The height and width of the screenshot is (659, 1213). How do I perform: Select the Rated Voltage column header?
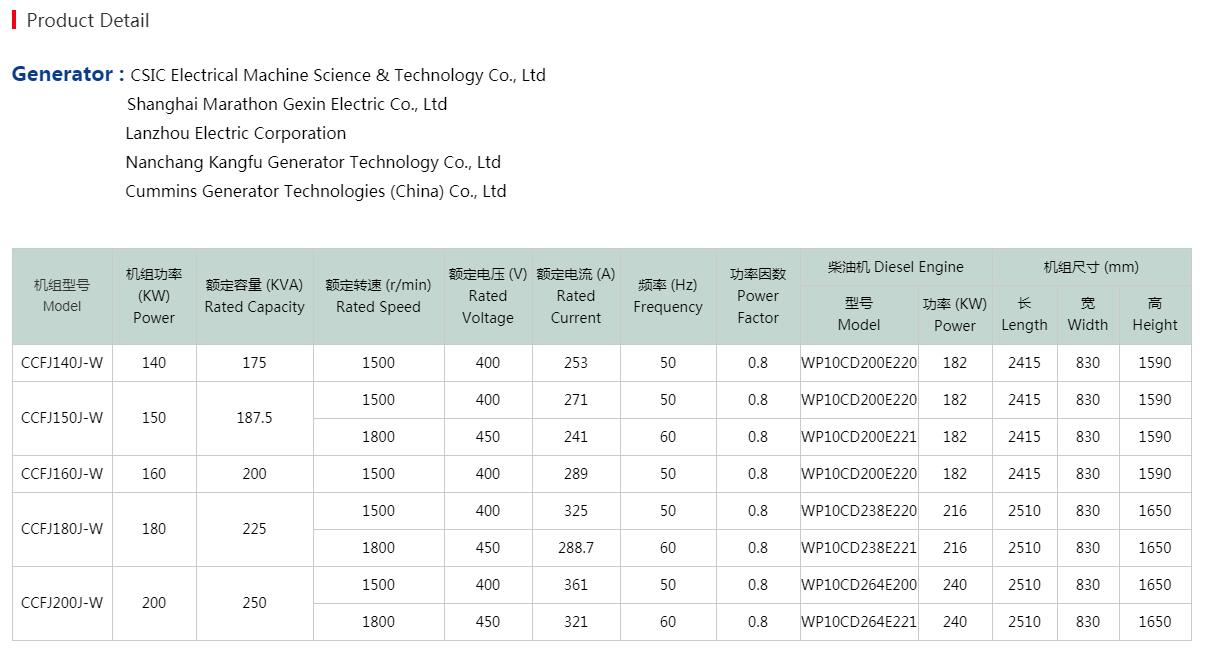click(x=488, y=296)
